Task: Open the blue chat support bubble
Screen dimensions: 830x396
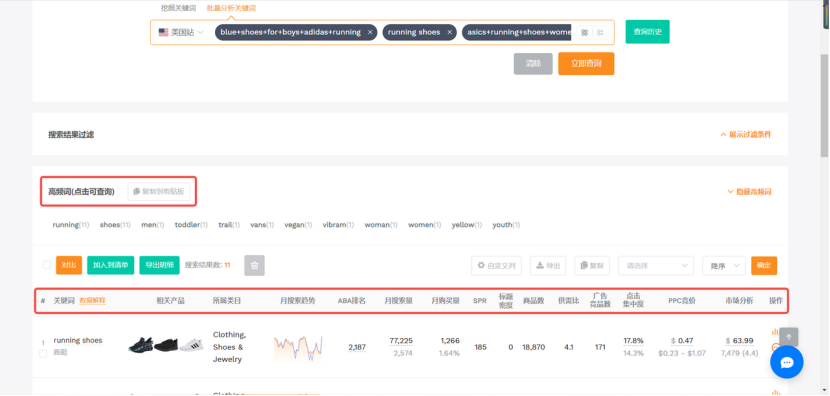Action: click(x=787, y=362)
